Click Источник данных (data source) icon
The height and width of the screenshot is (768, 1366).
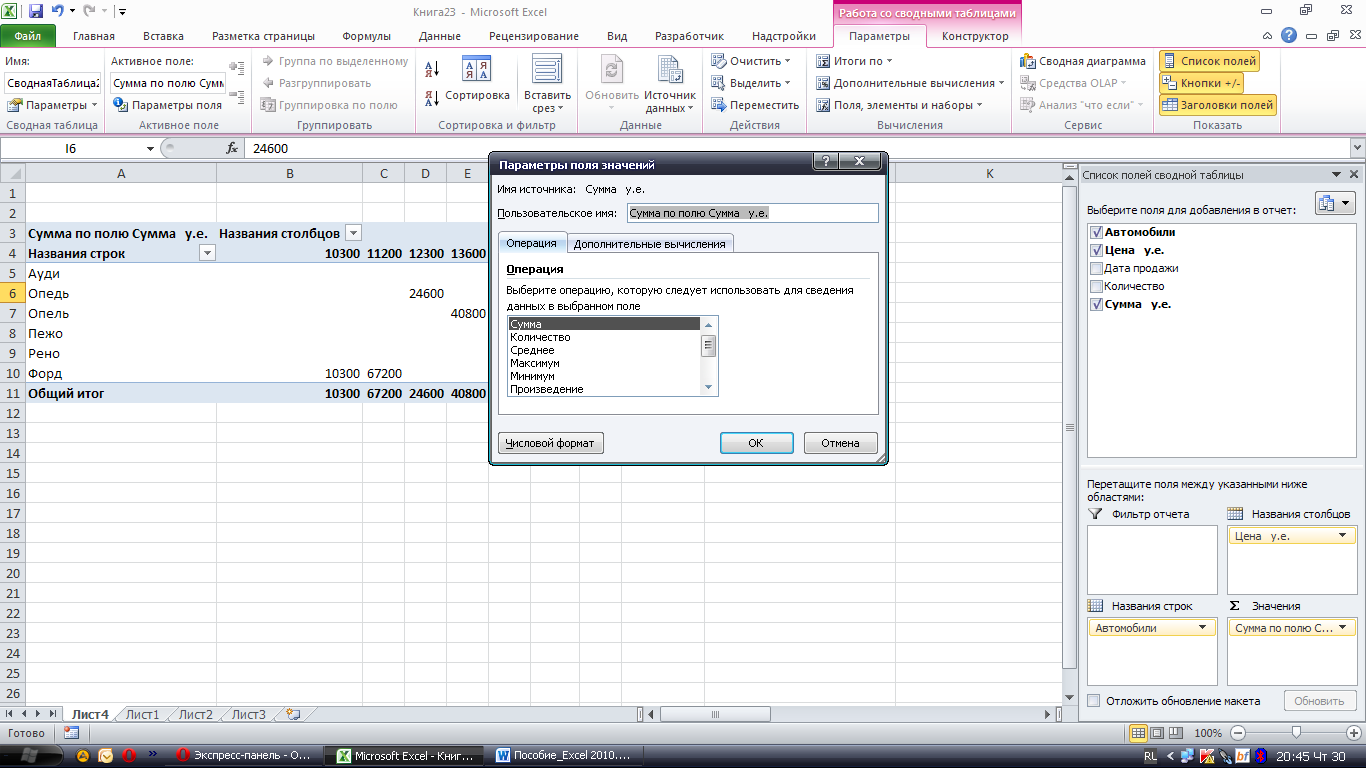click(669, 84)
